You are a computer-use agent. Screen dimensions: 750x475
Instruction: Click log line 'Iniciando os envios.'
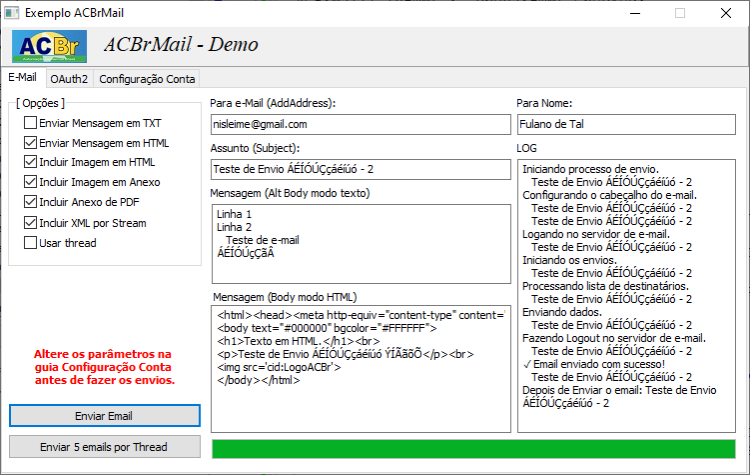click(570, 260)
